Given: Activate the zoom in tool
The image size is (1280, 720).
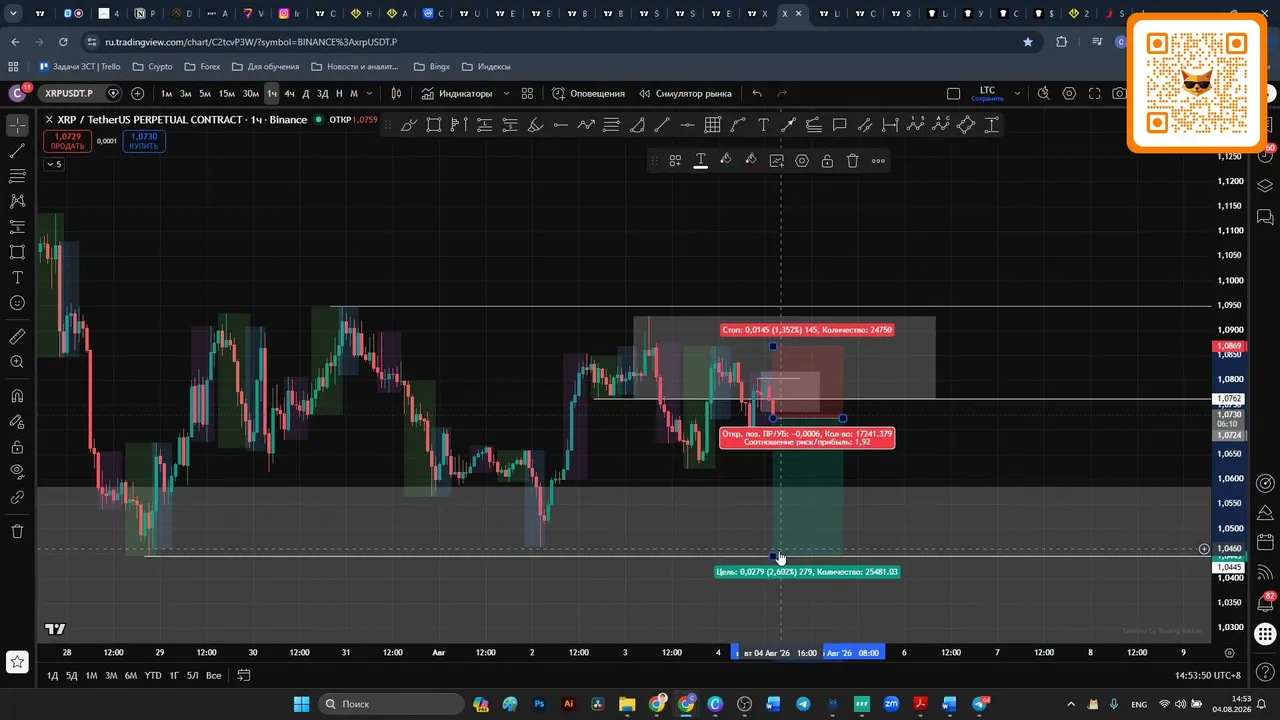Looking at the screenshot, I should 17,362.
